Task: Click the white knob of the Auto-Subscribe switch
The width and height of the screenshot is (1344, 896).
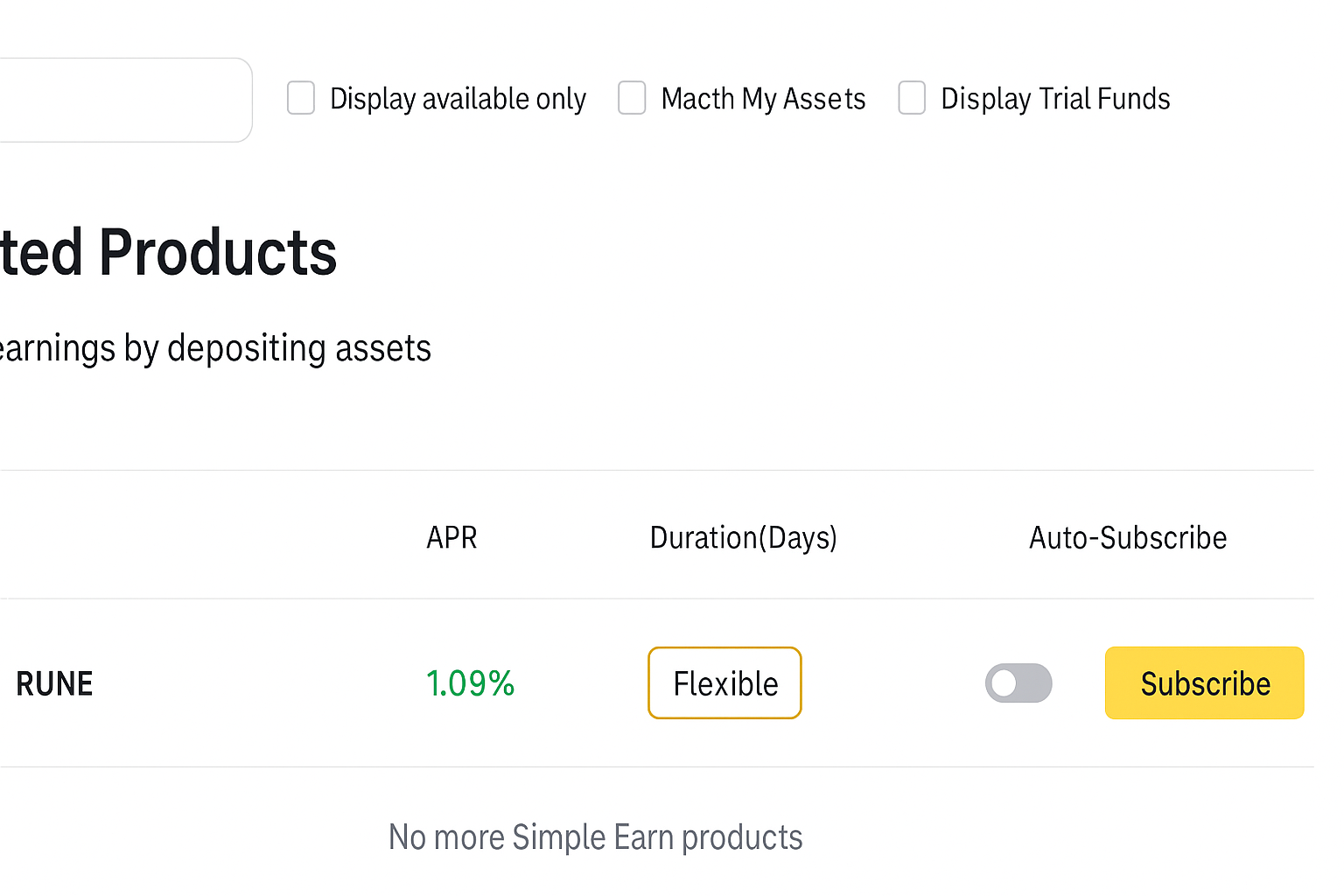Action: [x=1004, y=683]
